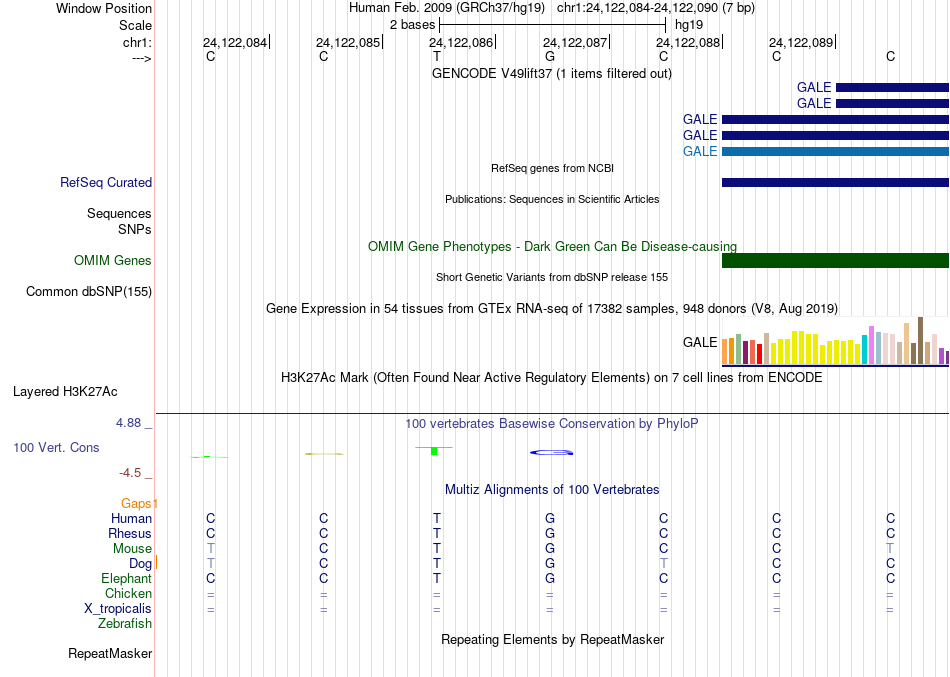The image size is (950, 677).
Task: Click the RefSeq Curated dark blue gene bar
Action: [835, 182]
